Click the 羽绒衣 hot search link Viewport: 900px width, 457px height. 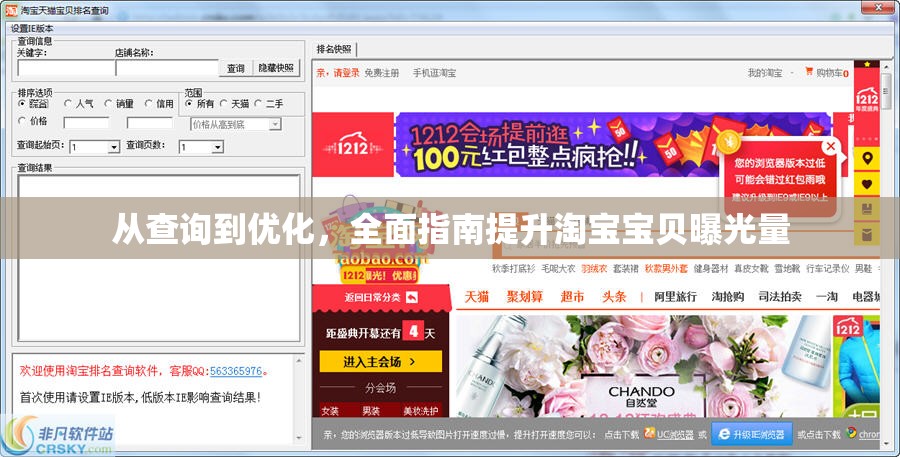tap(594, 268)
